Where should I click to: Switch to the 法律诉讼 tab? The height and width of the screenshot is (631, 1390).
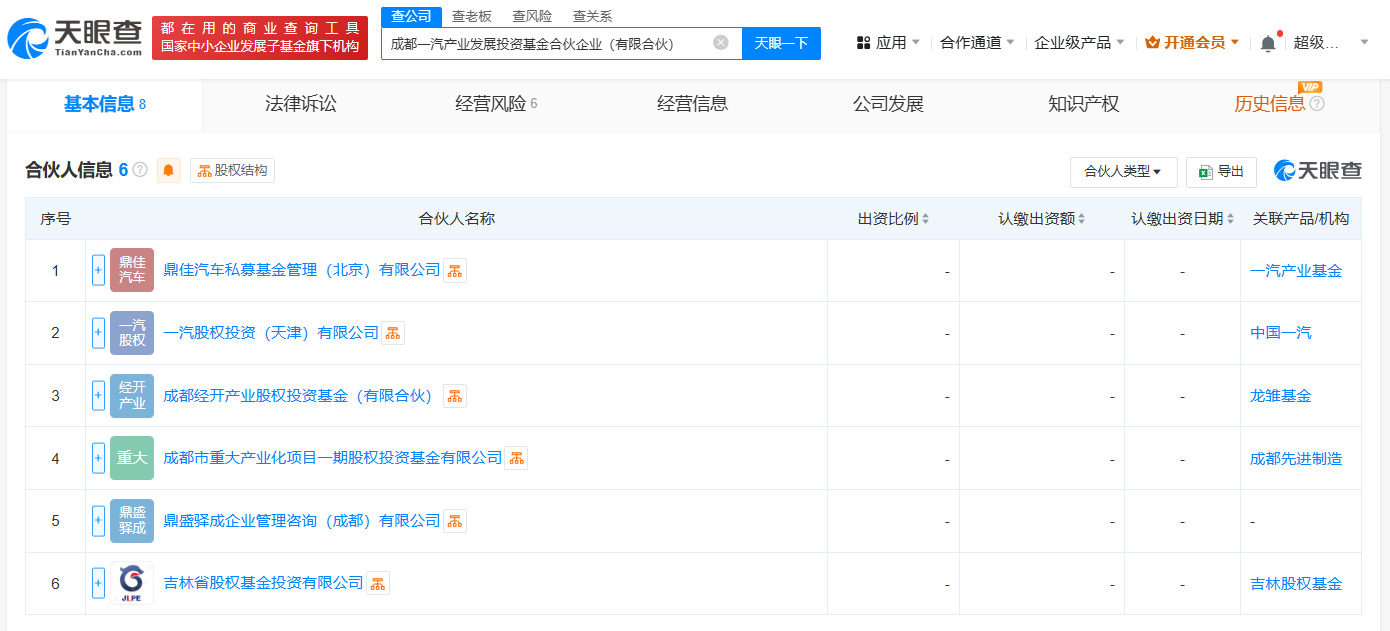click(x=301, y=104)
